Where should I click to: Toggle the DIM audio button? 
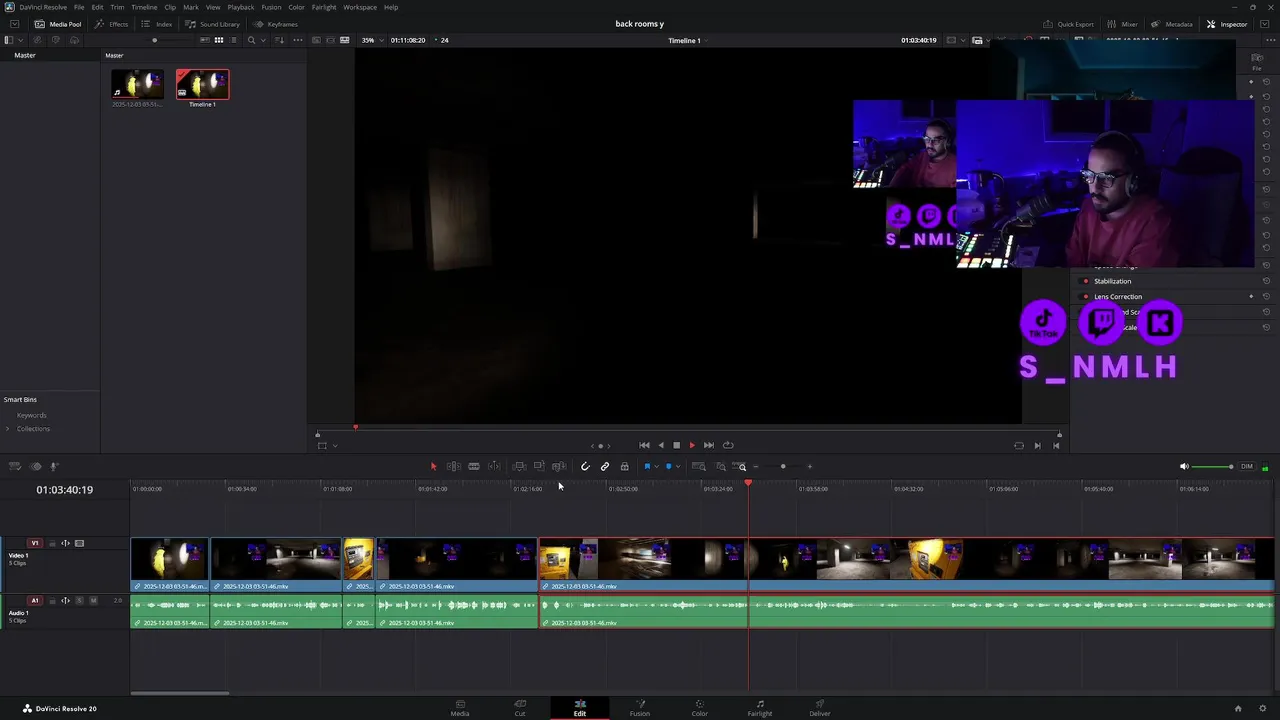(1247, 466)
